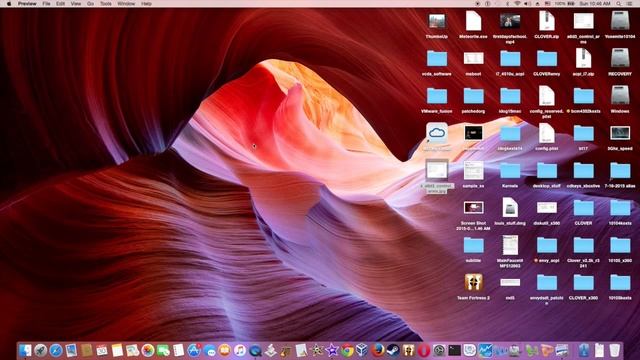Open the Tools menu
The image size is (640, 360).
point(106,4)
